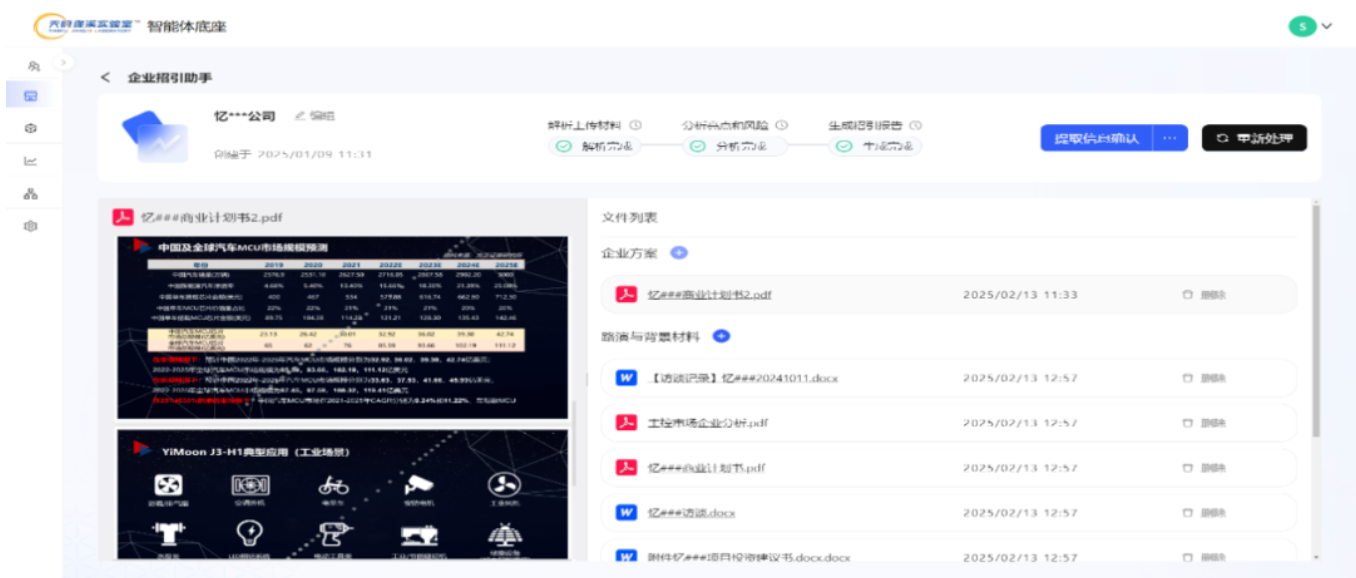Open the analytics chart icon in the sidebar
Screen dimensions: 1356x578
click(x=33, y=161)
